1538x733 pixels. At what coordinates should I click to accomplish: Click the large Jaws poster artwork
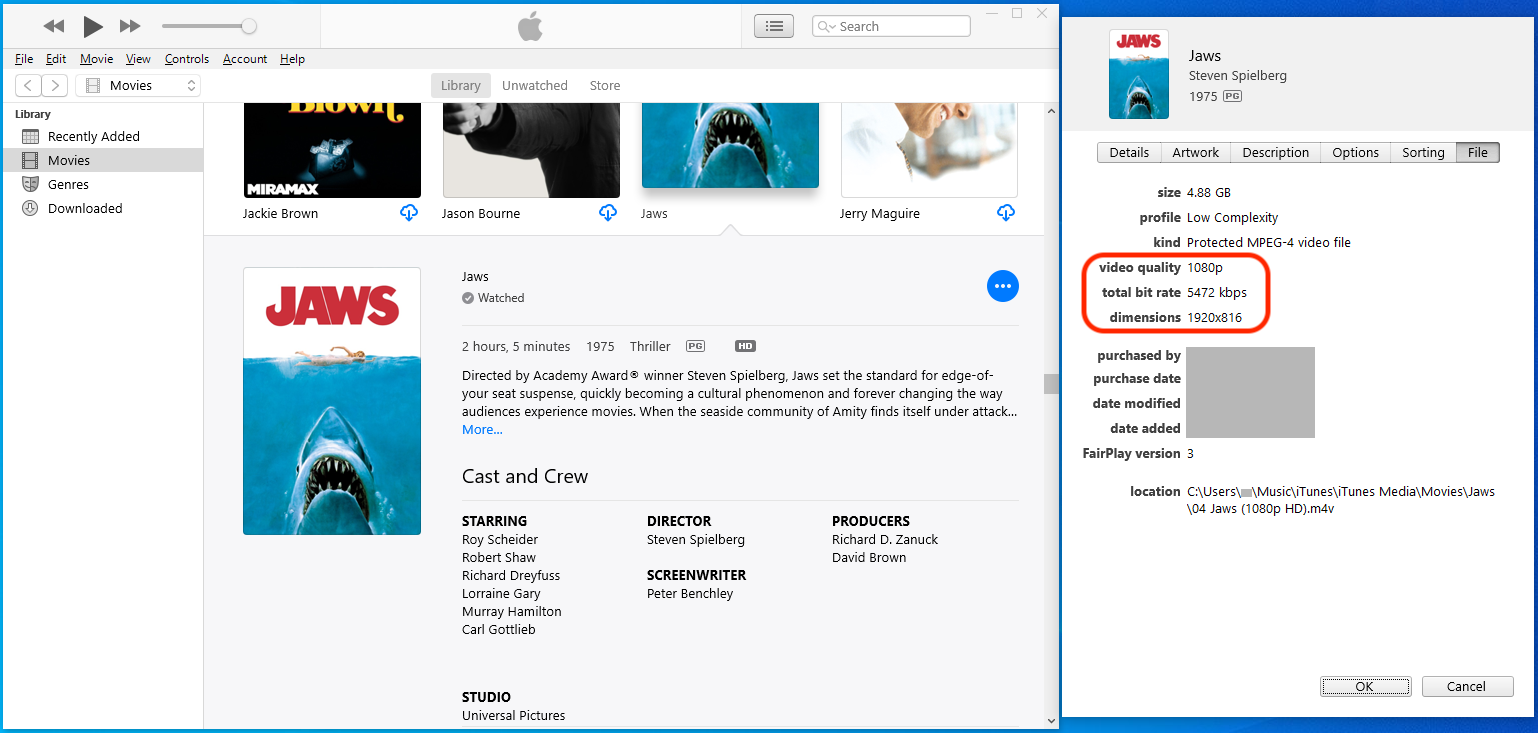[x=332, y=401]
